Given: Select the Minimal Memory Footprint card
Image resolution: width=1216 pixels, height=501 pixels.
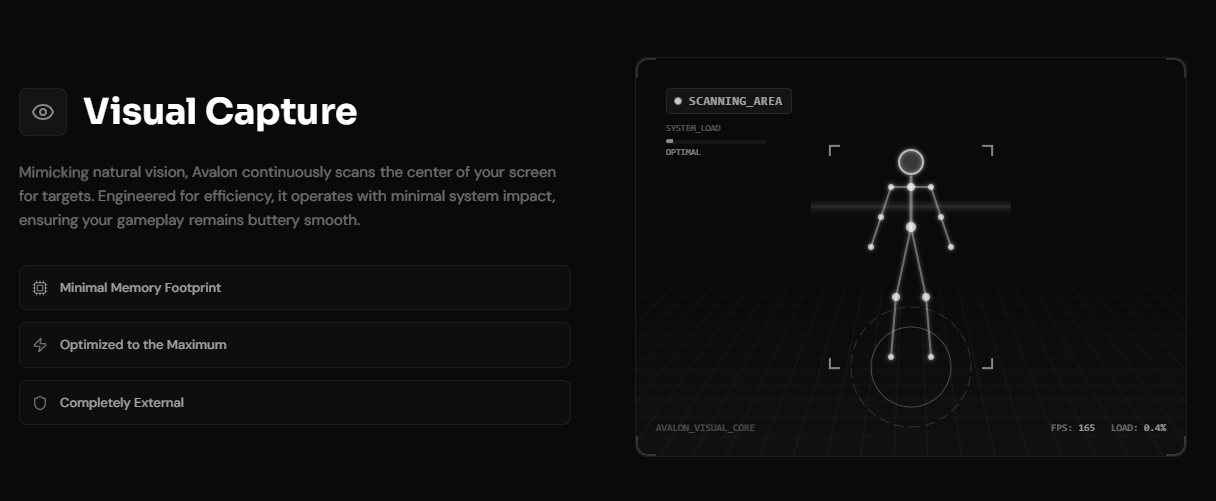Looking at the screenshot, I should coord(294,288).
